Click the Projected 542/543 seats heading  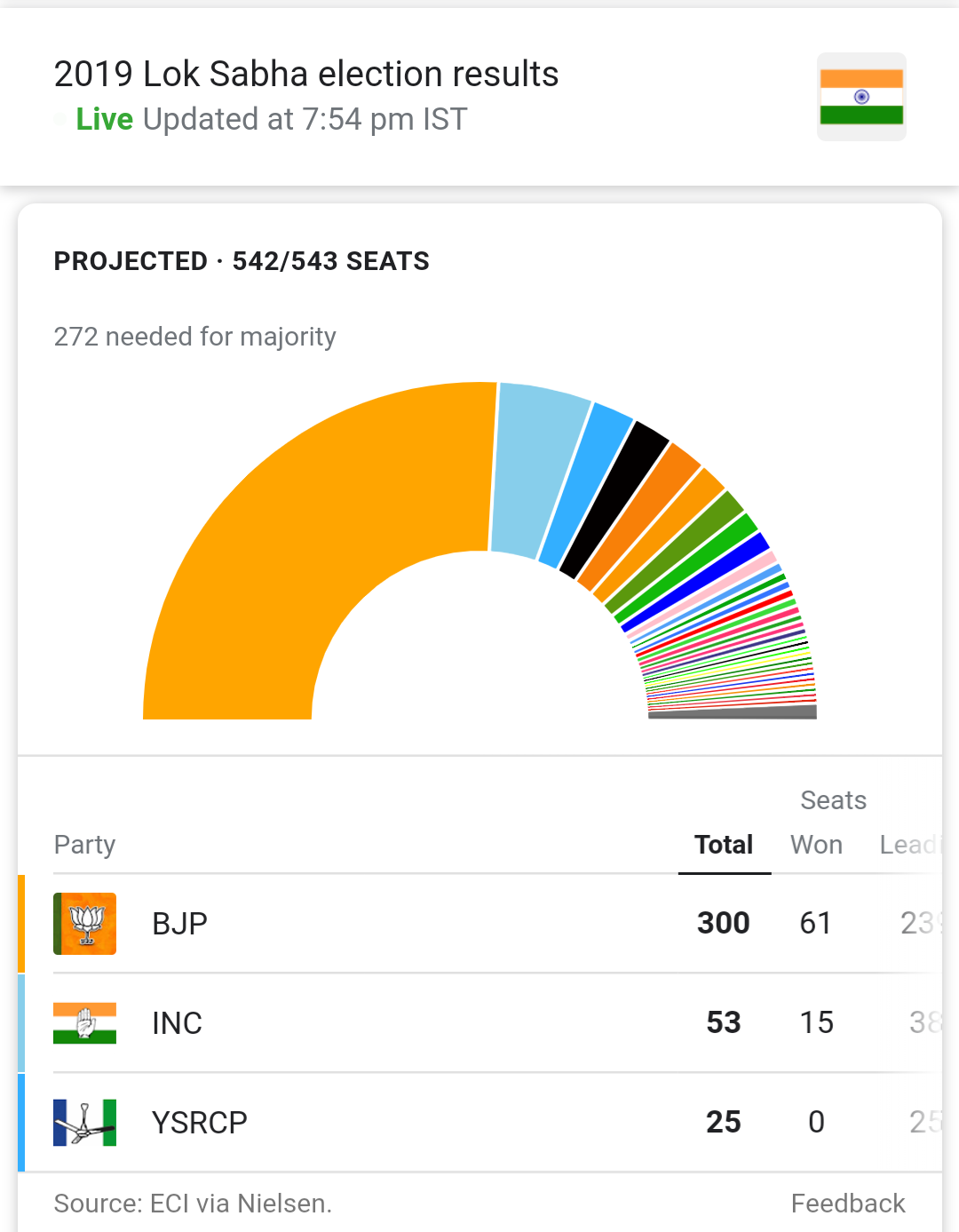click(242, 261)
